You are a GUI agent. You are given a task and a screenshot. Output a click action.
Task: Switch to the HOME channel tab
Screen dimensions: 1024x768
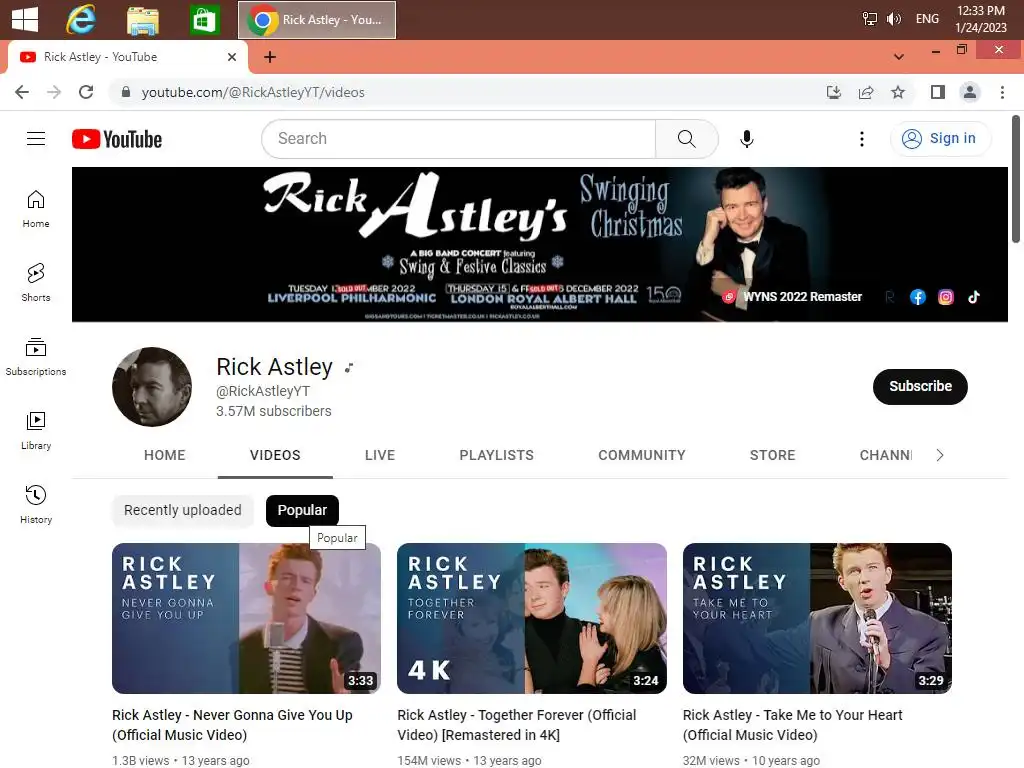click(x=165, y=455)
